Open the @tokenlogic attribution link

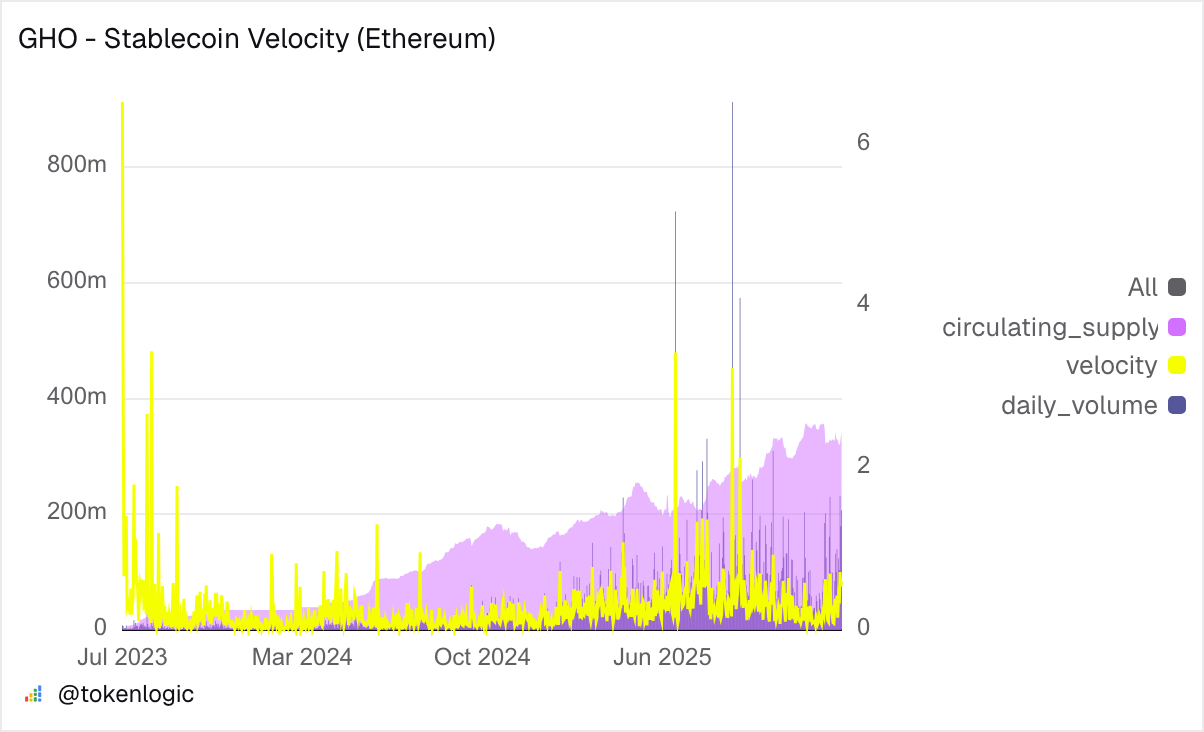tap(126, 694)
